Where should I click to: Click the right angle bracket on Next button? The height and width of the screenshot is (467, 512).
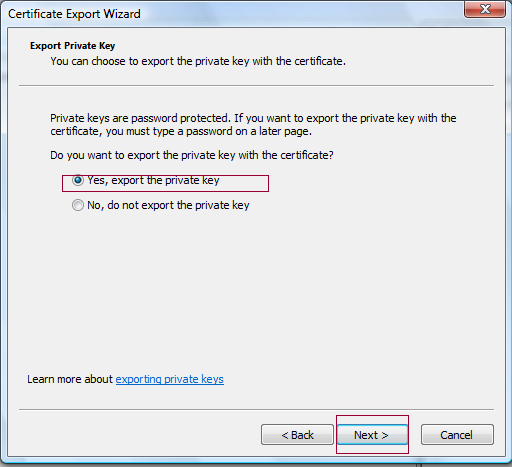[x=385, y=435]
